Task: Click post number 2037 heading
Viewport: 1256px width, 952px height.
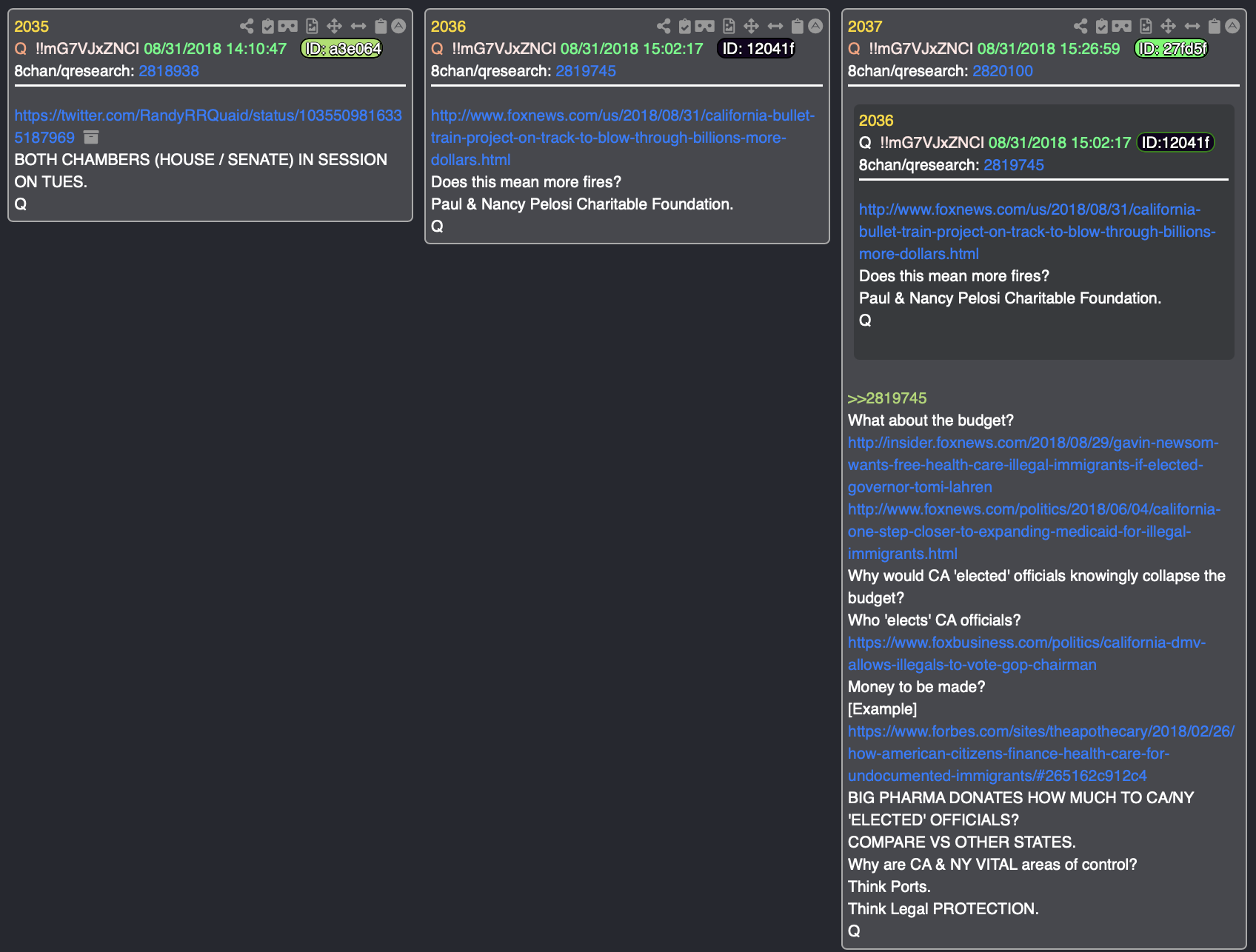Action: tap(865, 27)
